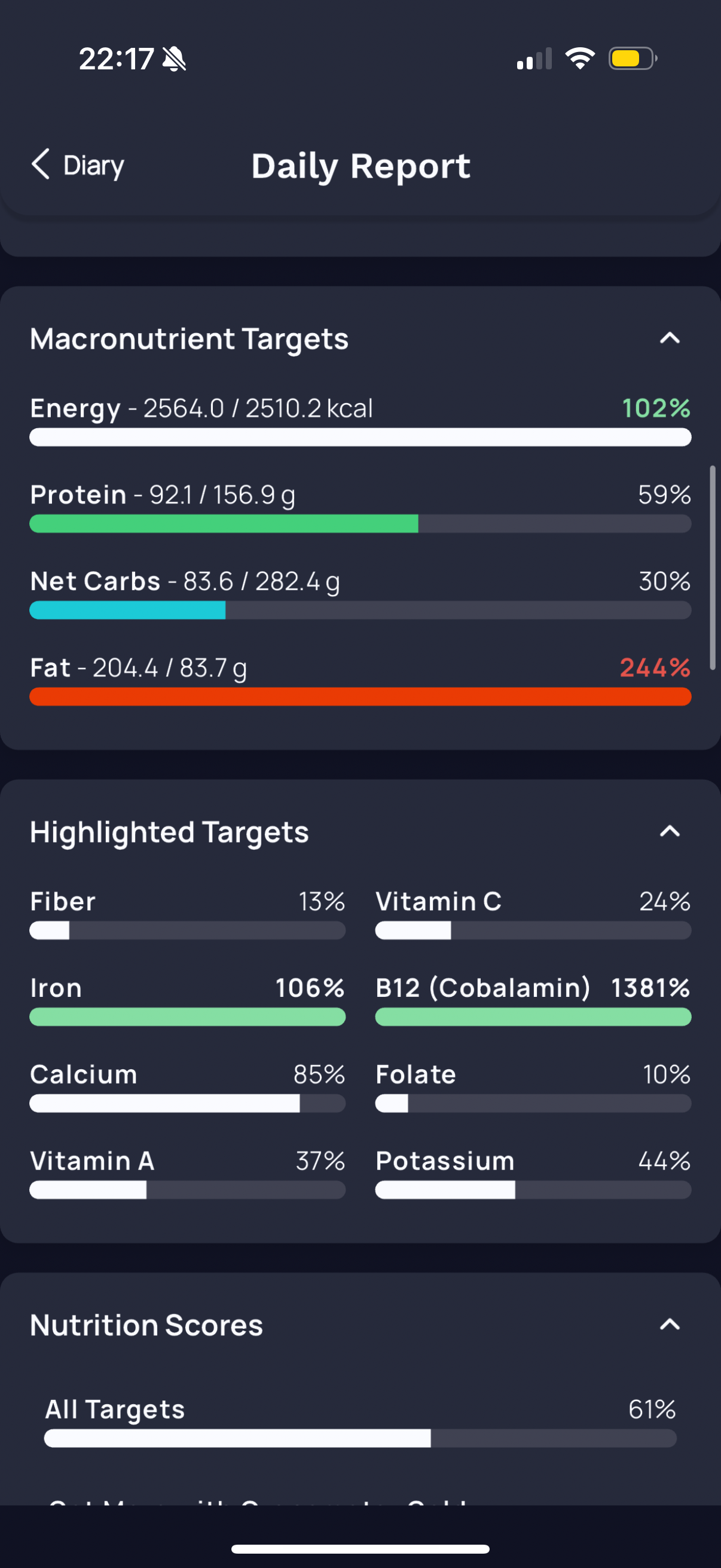721x1568 pixels.
Task: Tap the muted bell icon in status bar
Action: [175, 59]
